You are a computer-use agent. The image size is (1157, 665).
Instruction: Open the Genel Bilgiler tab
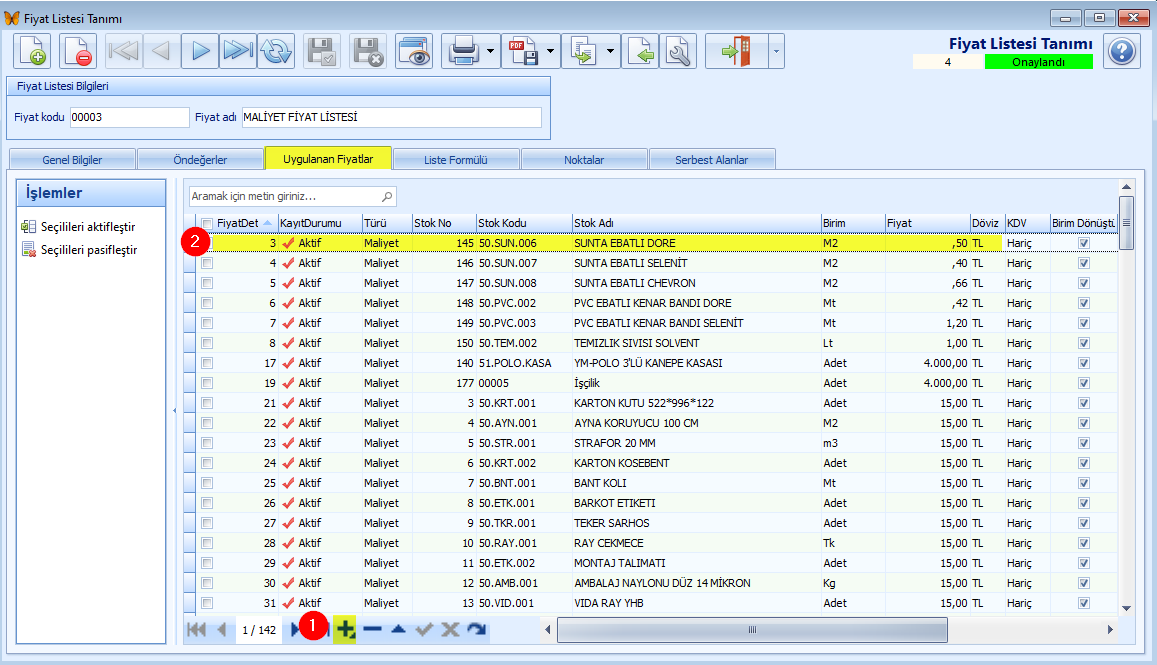tap(72, 159)
